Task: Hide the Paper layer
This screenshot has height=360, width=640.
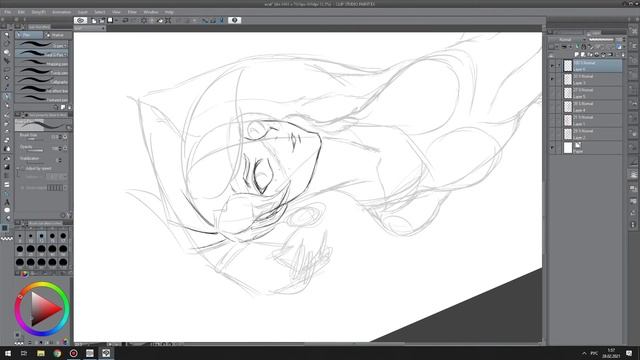Action: 552,148
